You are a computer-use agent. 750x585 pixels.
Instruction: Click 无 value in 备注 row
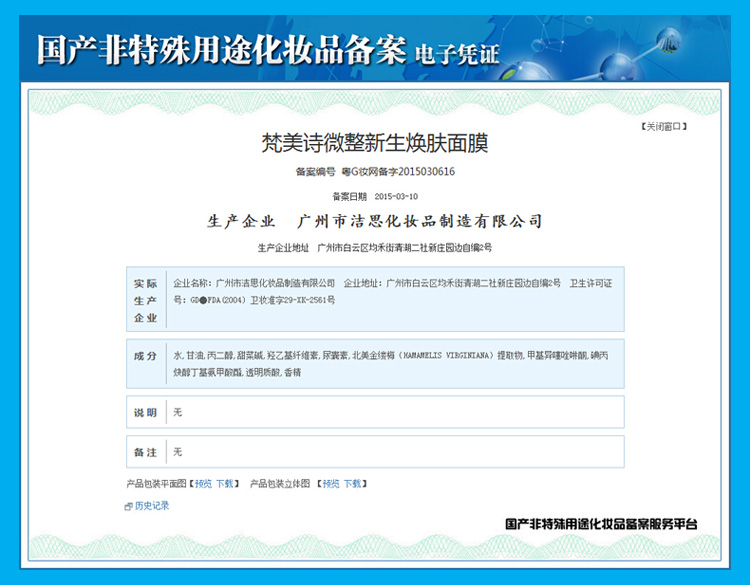177,452
